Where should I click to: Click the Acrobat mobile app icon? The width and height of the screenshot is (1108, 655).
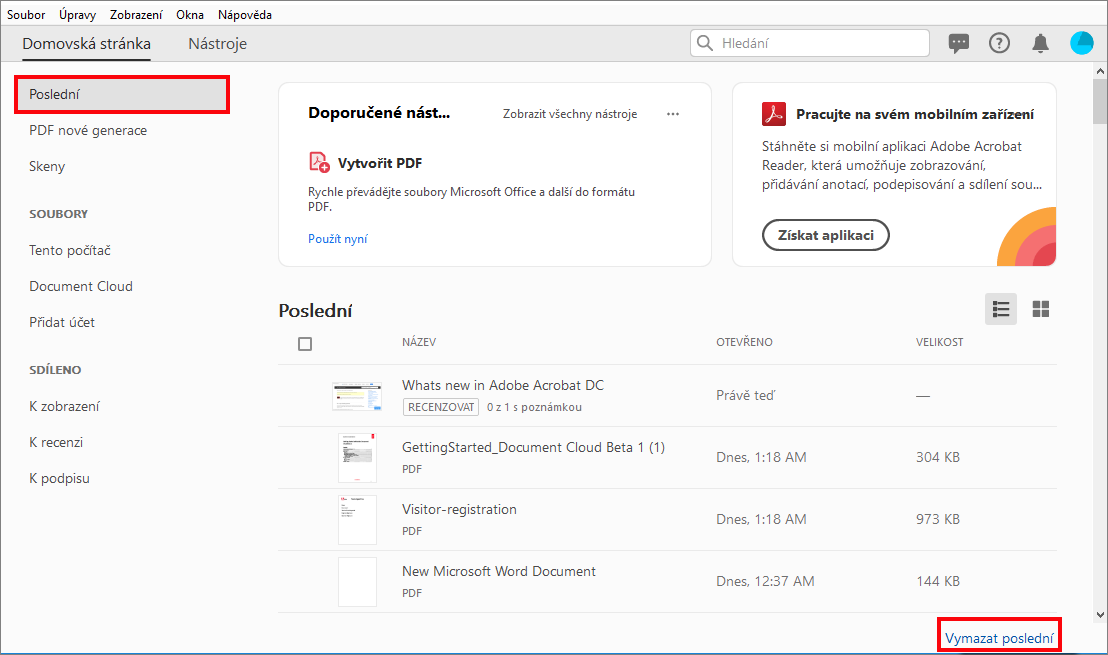point(774,114)
